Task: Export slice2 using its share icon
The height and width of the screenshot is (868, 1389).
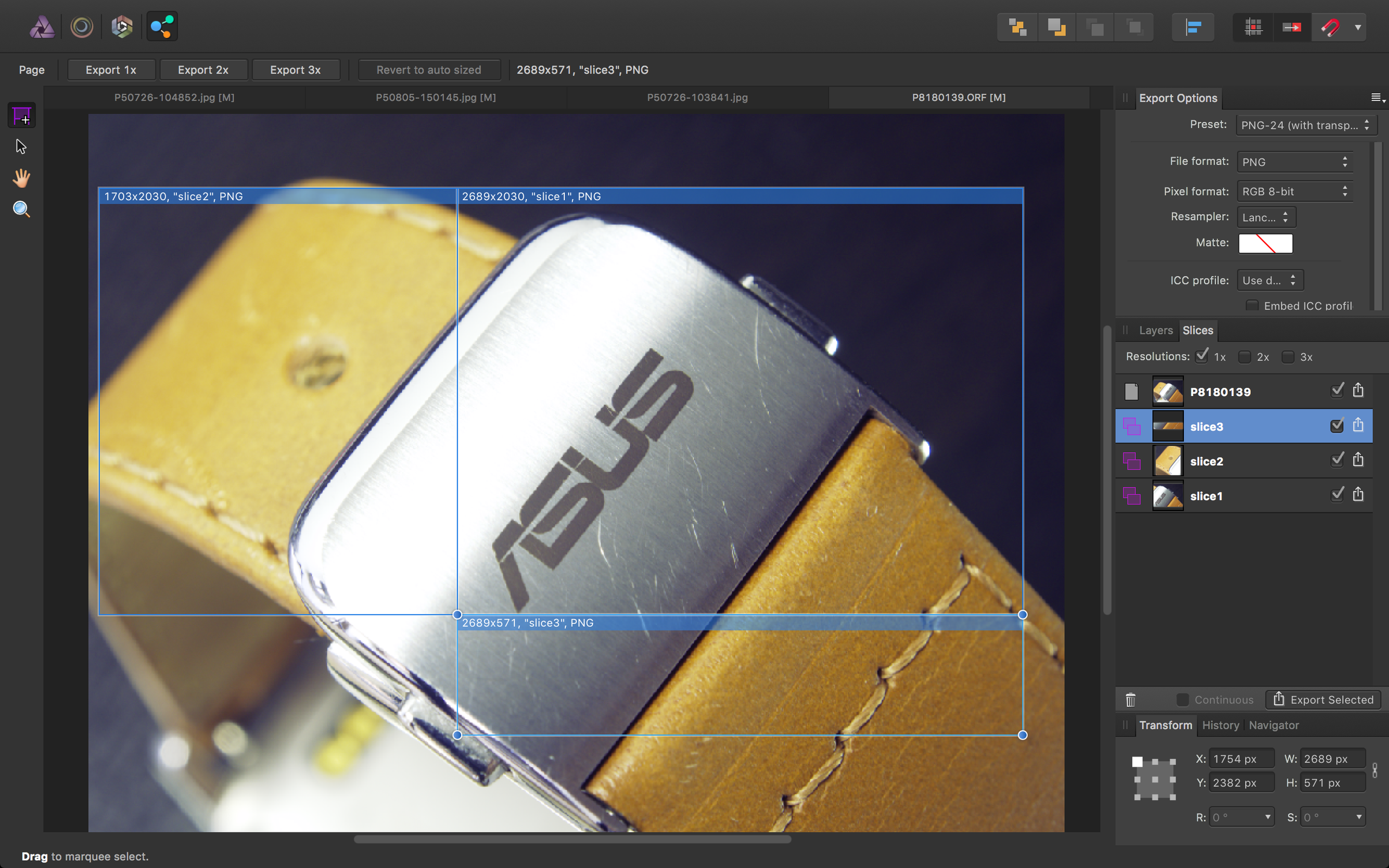Action: 1358,460
